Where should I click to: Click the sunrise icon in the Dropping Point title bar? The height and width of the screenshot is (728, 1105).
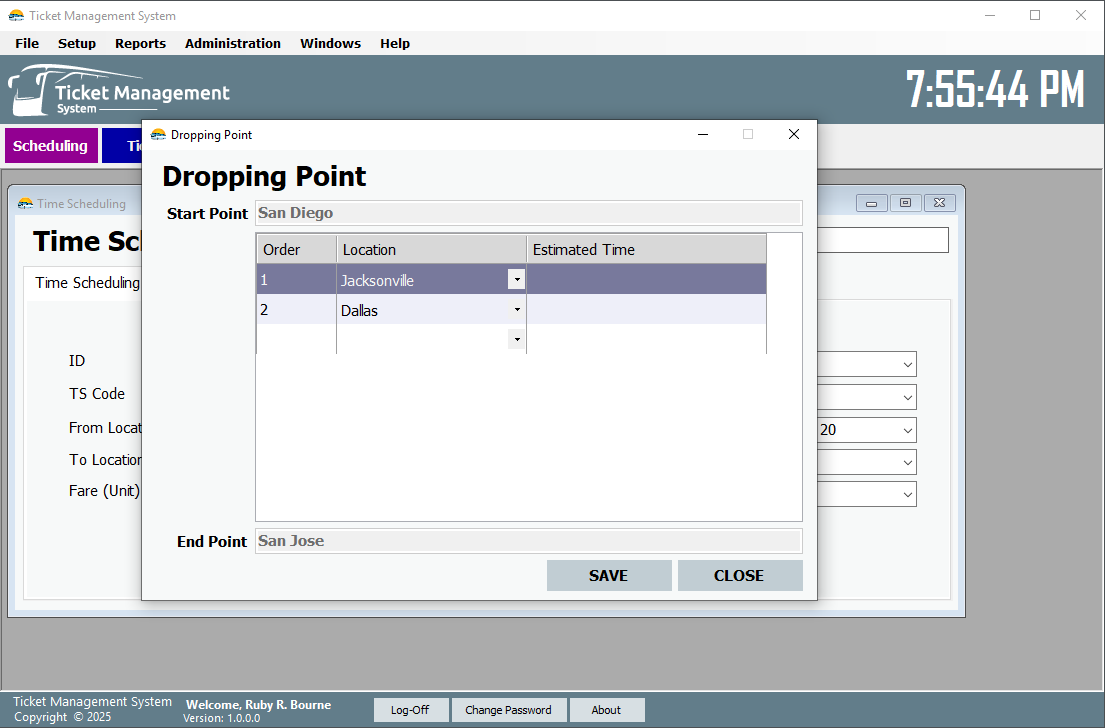(160, 134)
